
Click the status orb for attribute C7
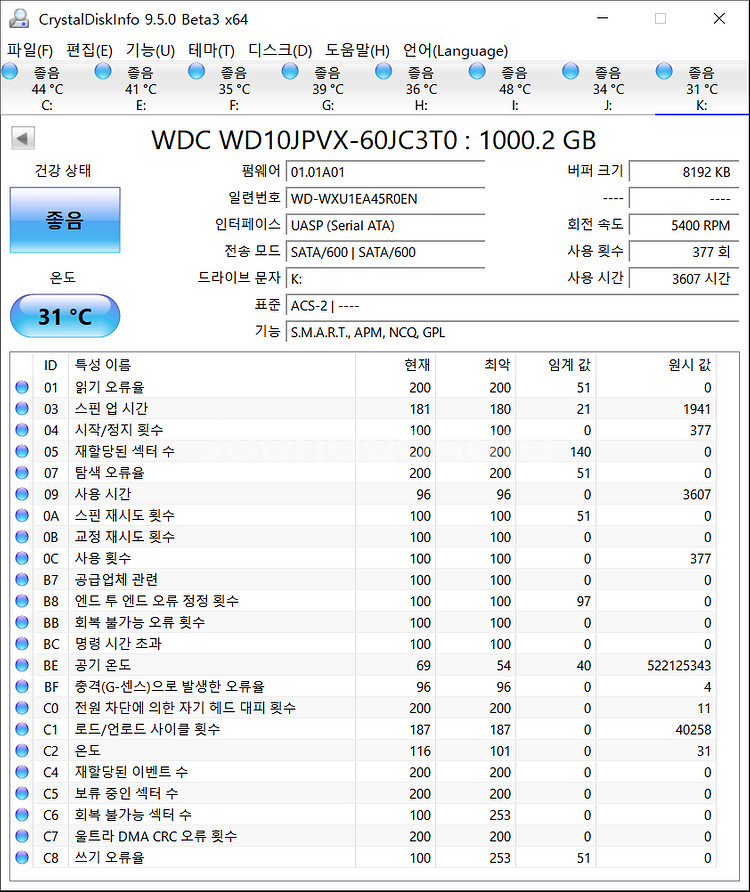tap(22, 836)
